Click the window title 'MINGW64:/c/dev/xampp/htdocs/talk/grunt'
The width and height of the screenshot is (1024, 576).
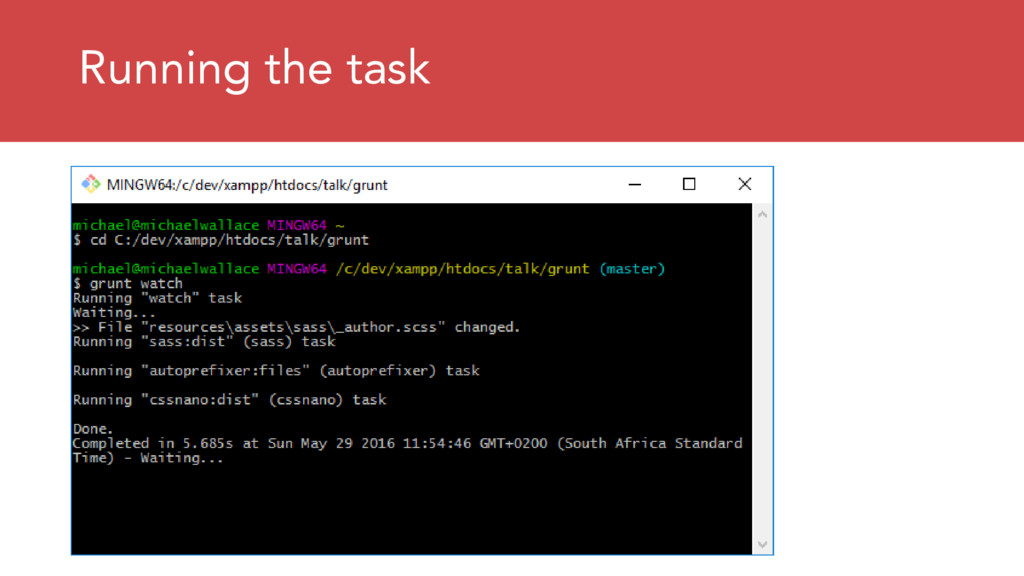coord(247,185)
